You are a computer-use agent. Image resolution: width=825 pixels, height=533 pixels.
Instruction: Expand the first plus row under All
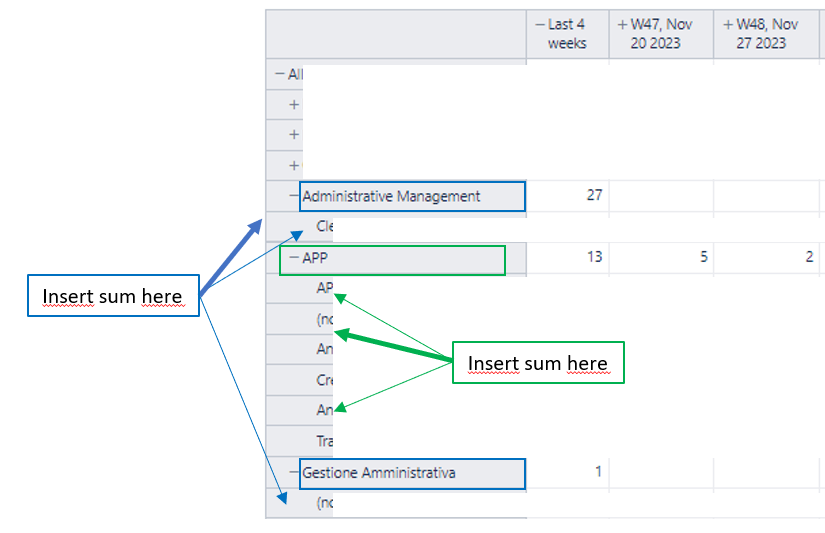click(294, 105)
